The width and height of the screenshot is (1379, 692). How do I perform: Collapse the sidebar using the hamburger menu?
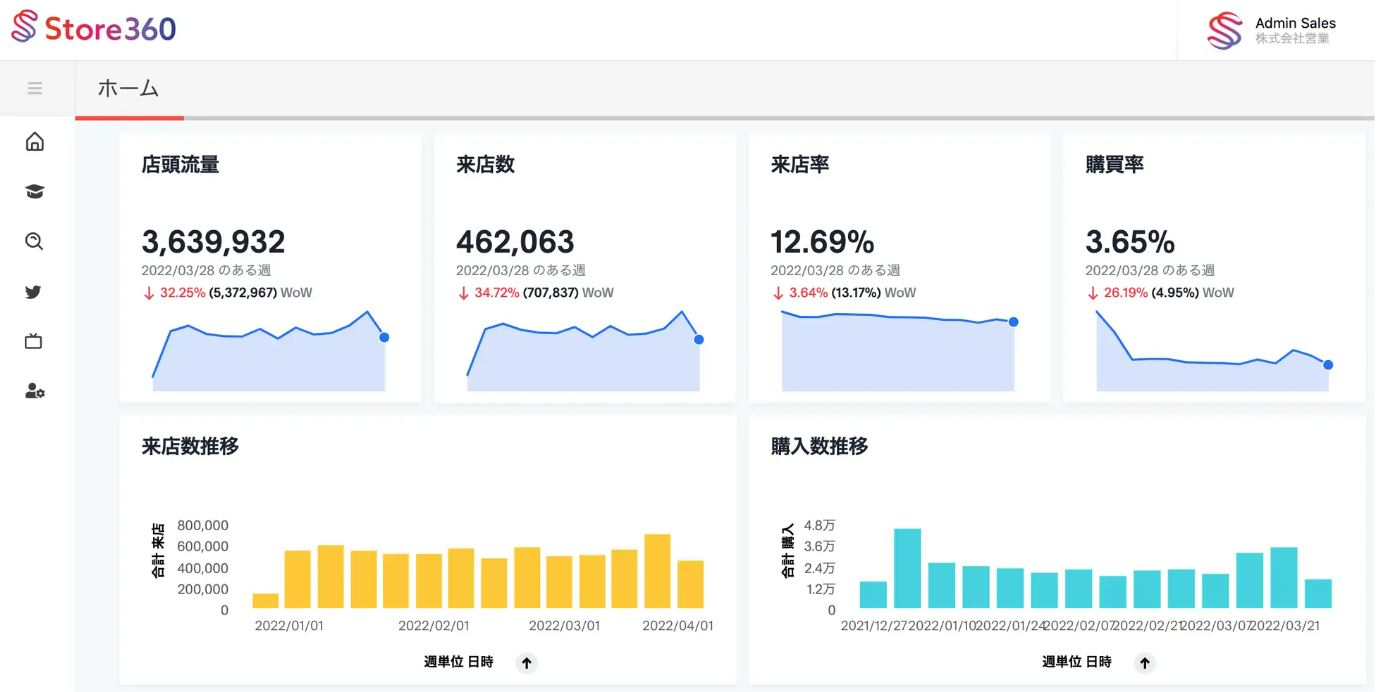click(36, 87)
